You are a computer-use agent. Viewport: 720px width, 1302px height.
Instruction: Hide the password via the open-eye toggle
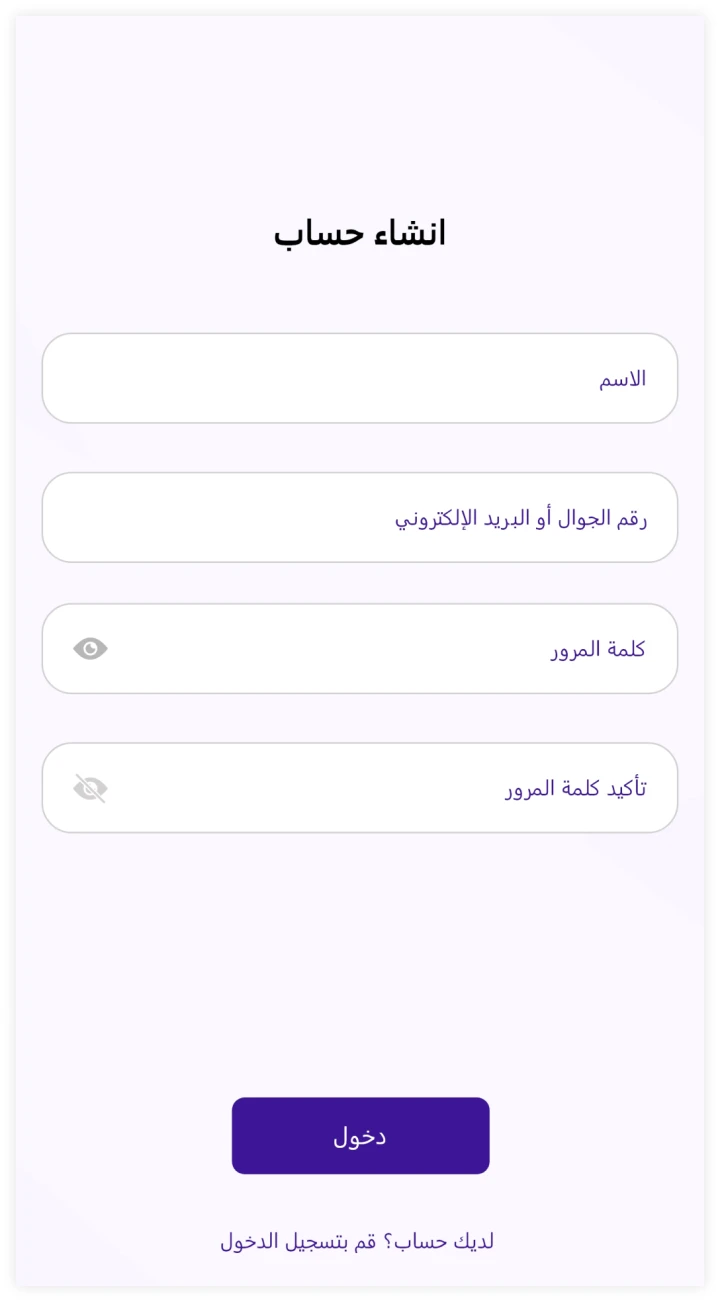pos(90,649)
